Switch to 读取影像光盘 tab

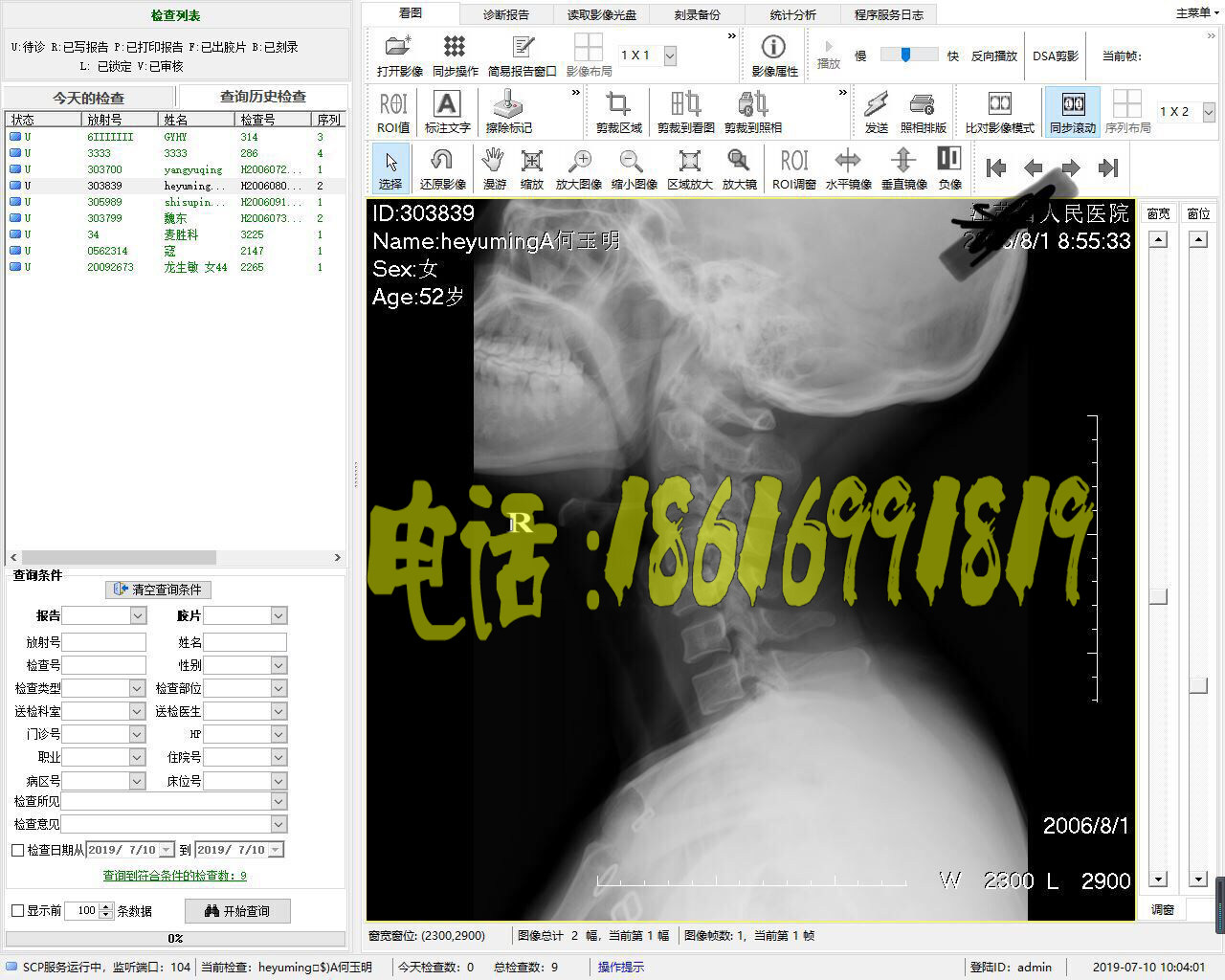click(x=602, y=14)
